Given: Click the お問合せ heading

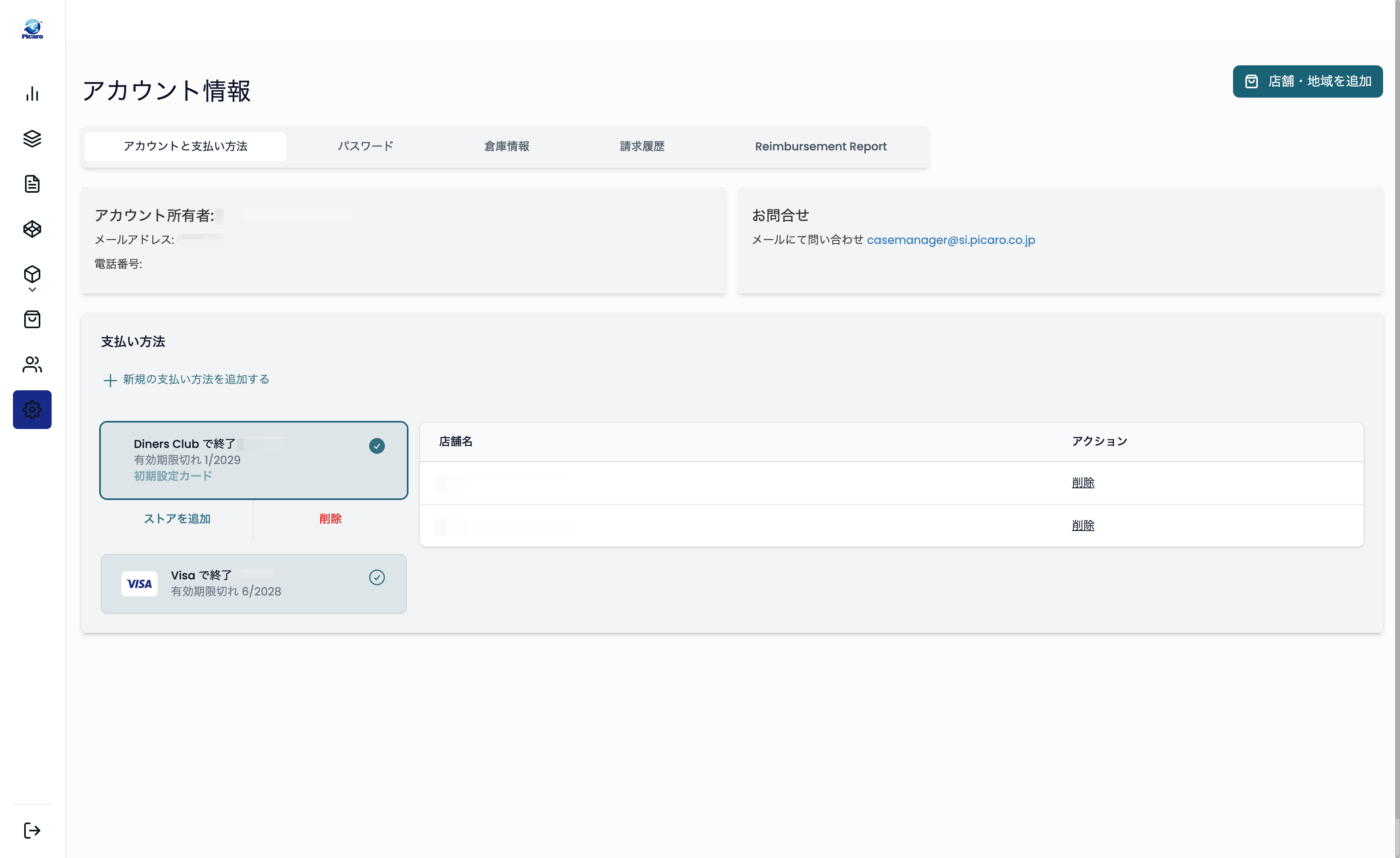Looking at the screenshot, I should (x=780, y=215).
